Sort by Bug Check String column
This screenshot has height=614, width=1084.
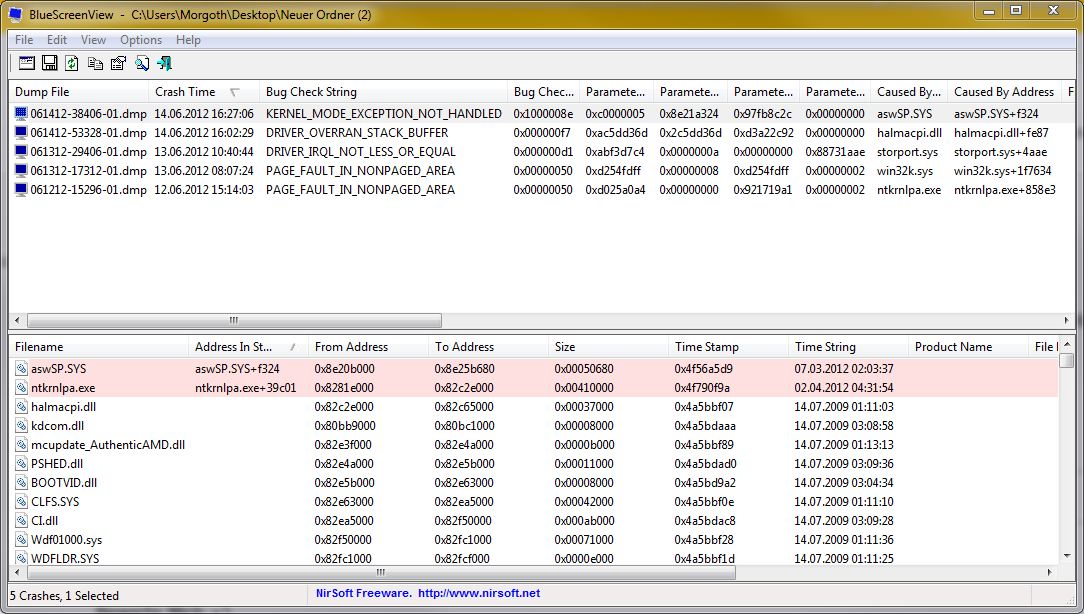384,92
